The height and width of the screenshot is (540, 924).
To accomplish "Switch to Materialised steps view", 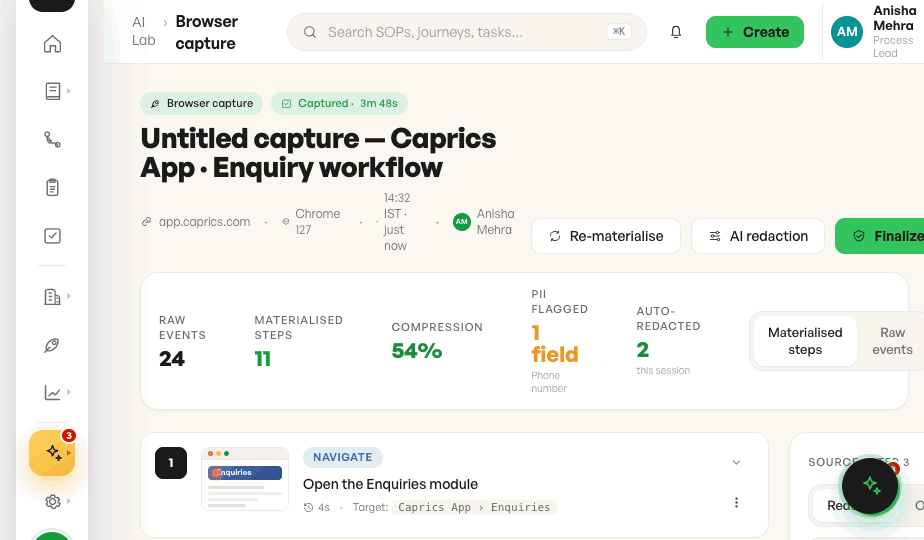I will (x=805, y=341).
